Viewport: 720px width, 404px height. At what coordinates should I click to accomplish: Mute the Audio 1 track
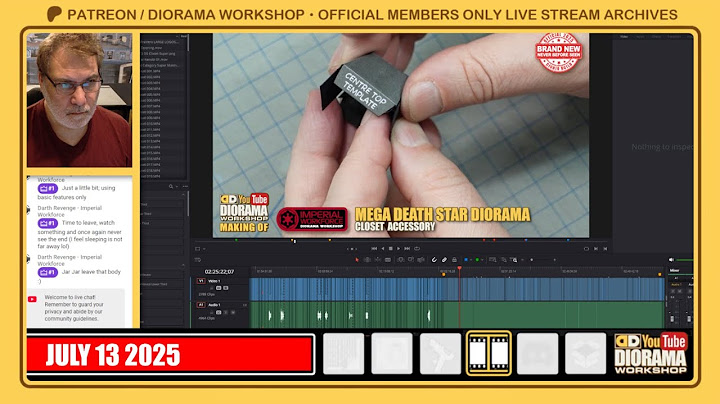pos(233,312)
